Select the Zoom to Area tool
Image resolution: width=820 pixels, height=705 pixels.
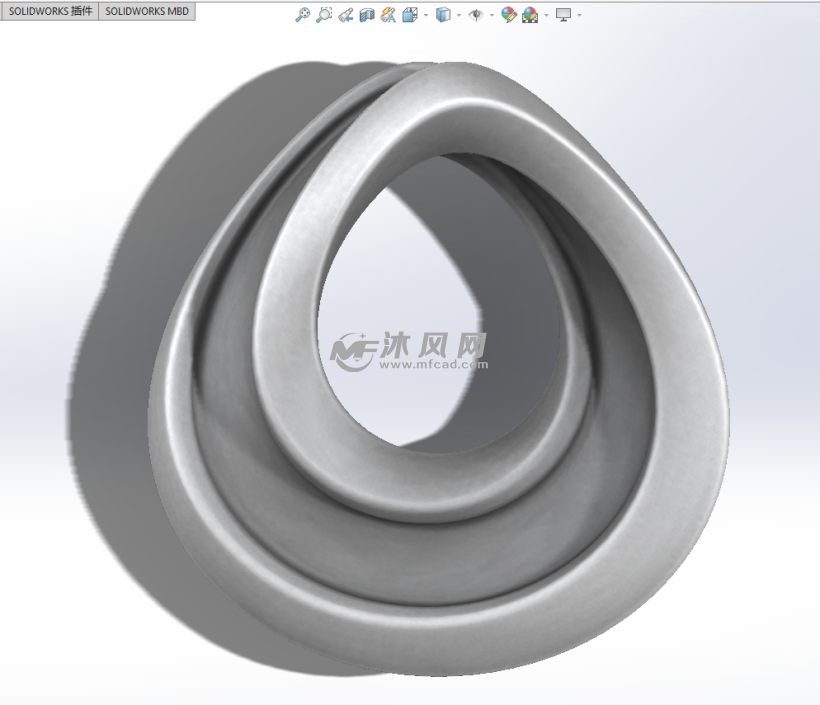(324, 15)
